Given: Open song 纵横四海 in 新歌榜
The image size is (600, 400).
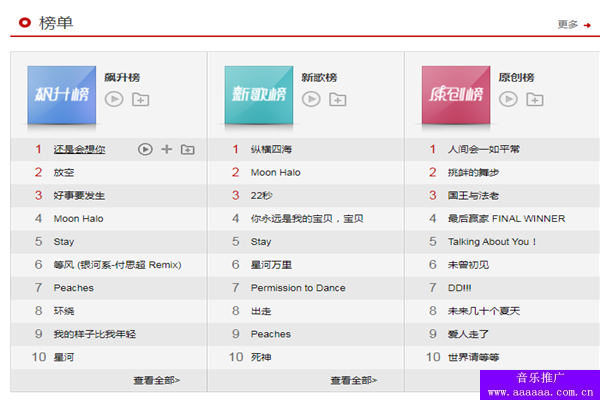Looking at the screenshot, I should click(271, 149).
